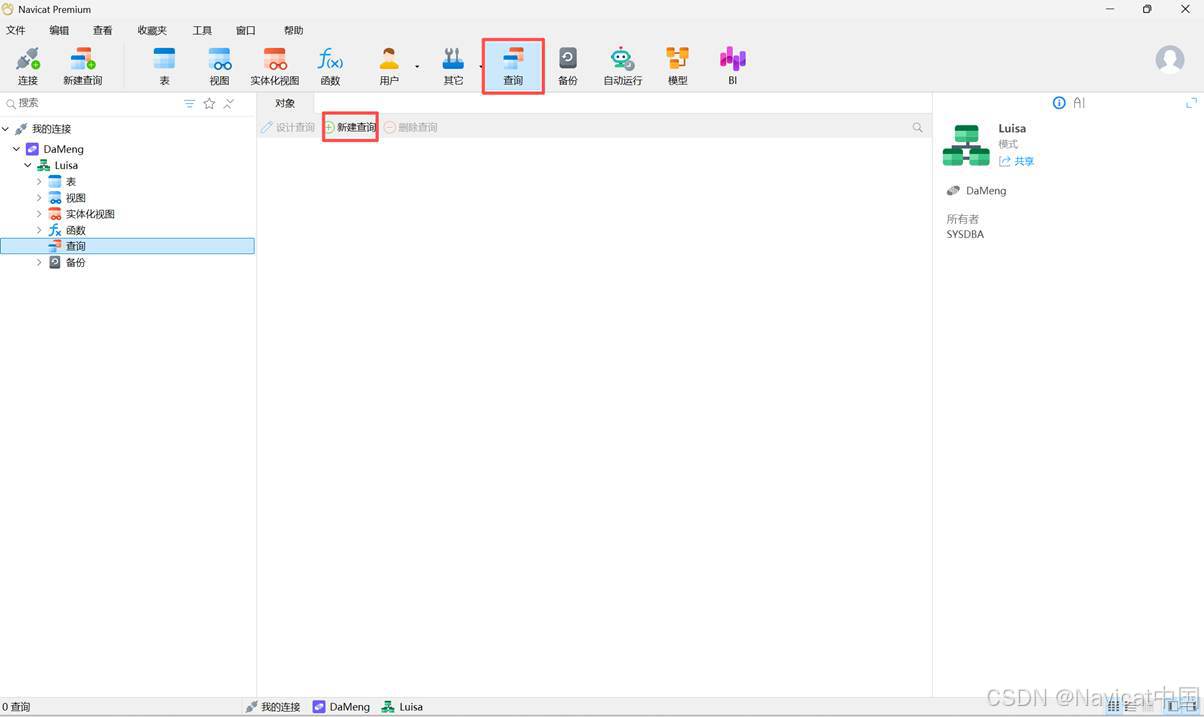
Task: Open the 实体化视图 toolbar icon
Action: (x=274, y=66)
